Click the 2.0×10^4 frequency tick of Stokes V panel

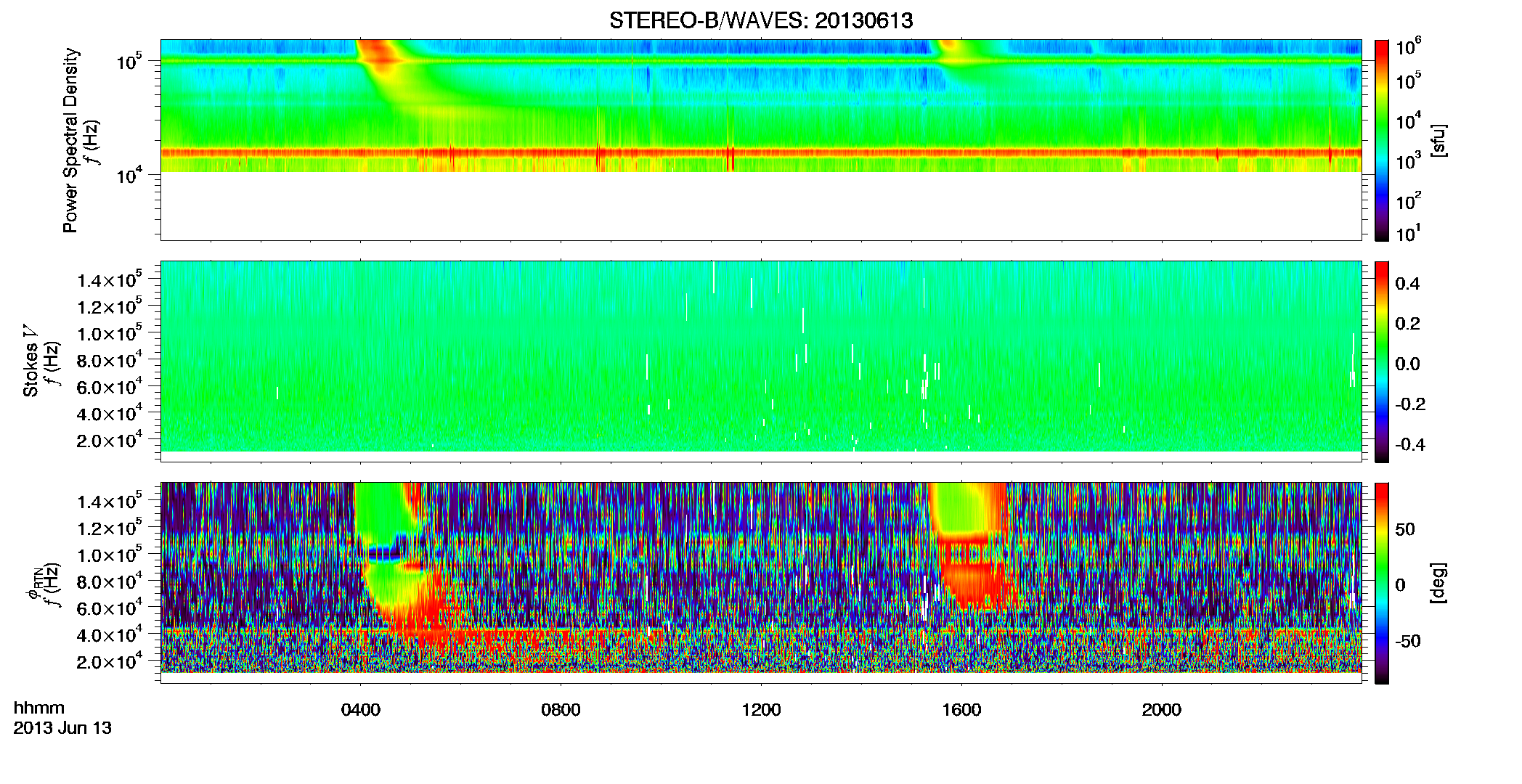[x=110, y=441]
